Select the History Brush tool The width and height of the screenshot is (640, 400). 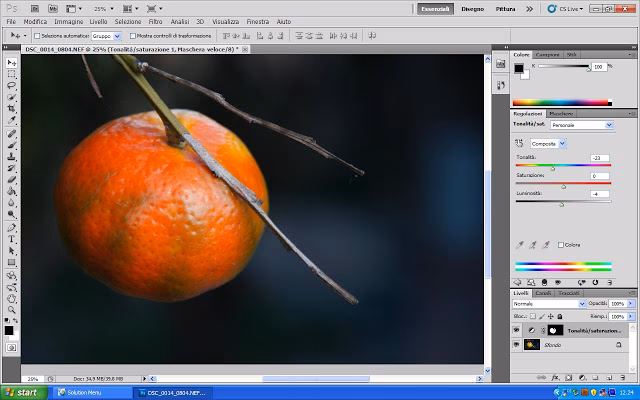point(11,168)
